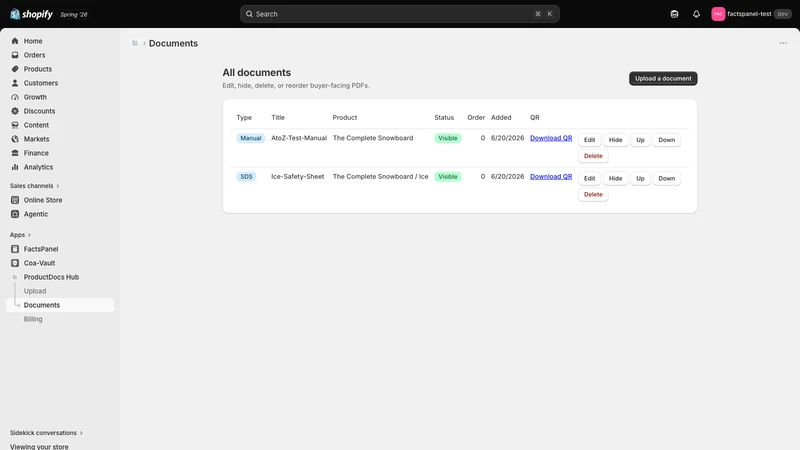
Task: Select the Finance icon
Action: [x=15, y=153]
